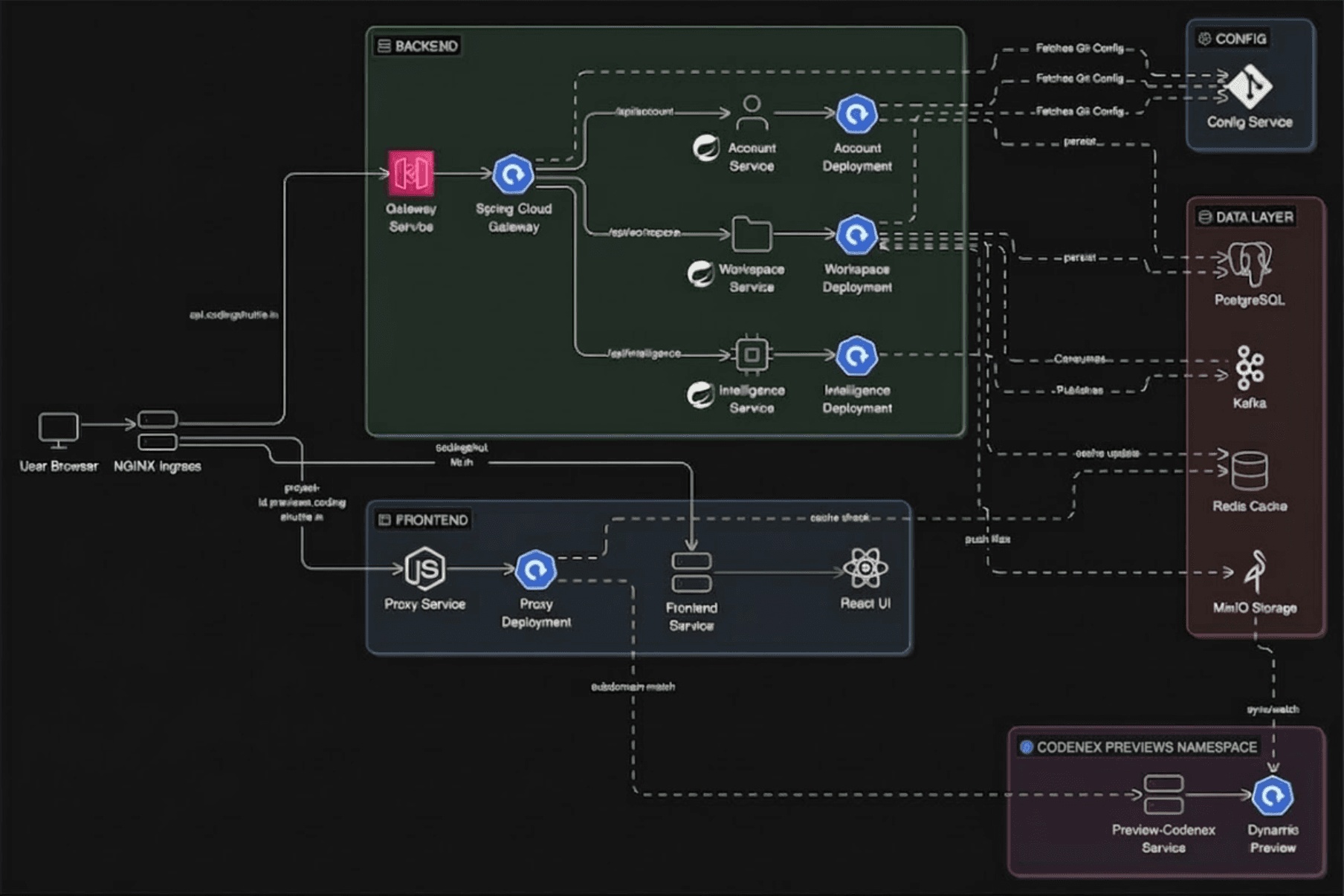Image resolution: width=1344 pixels, height=896 pixels.
Task: Click the /api/intelligence route label
Action: click(644, 354)
